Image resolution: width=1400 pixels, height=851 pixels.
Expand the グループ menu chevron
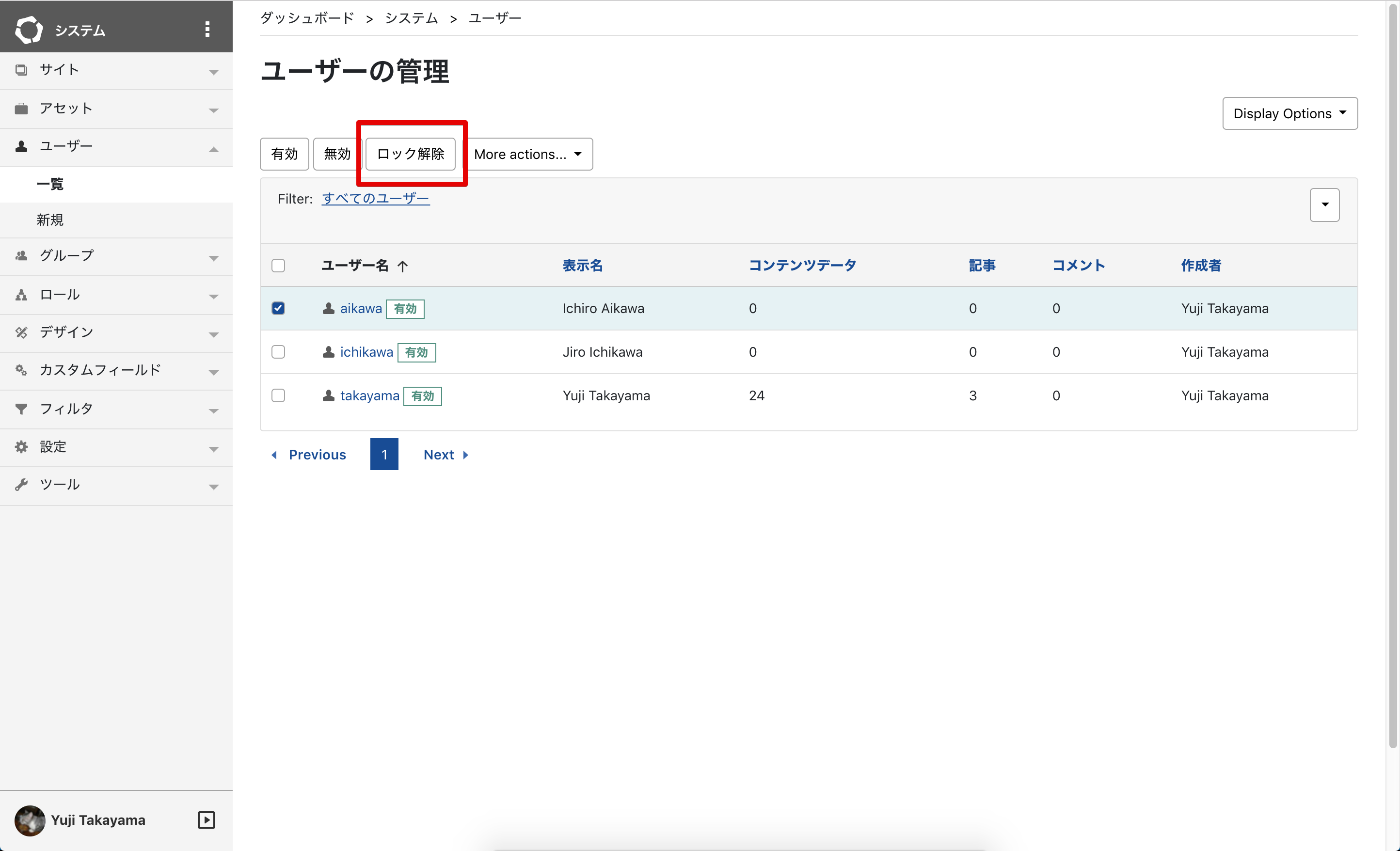point(214,258)
